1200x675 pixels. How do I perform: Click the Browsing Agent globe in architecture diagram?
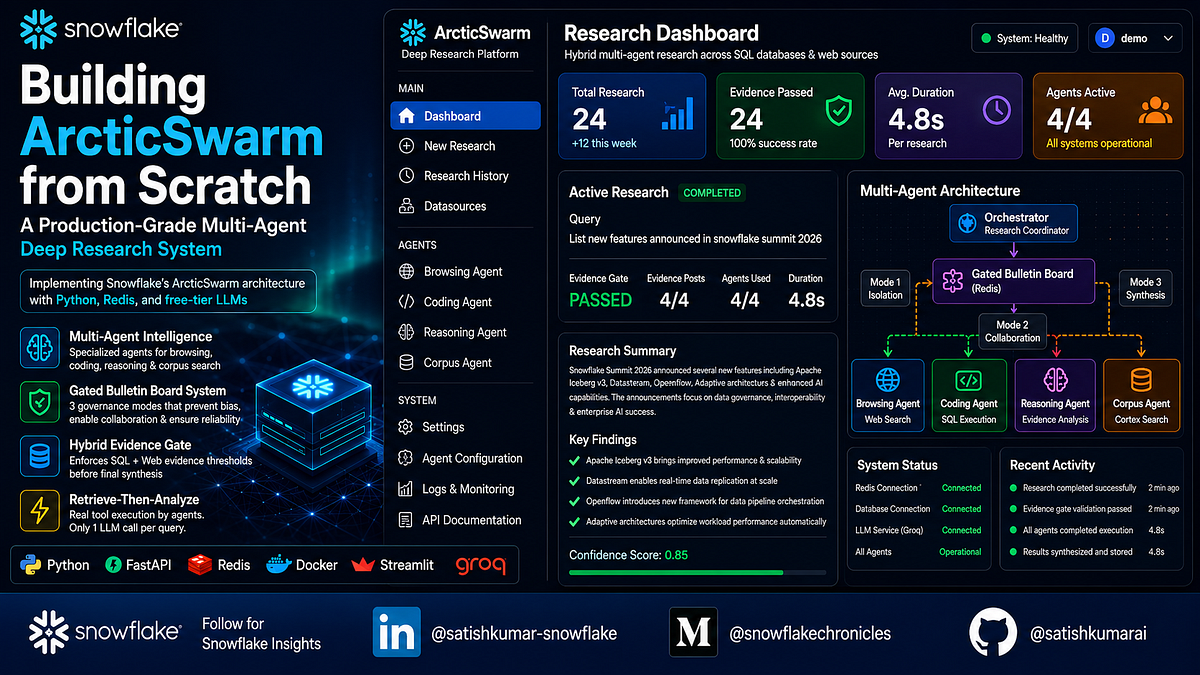coord(888,380)
